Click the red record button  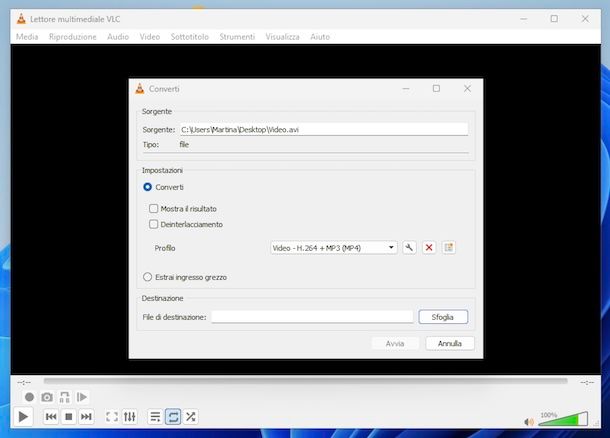click(x=29, y=397)
